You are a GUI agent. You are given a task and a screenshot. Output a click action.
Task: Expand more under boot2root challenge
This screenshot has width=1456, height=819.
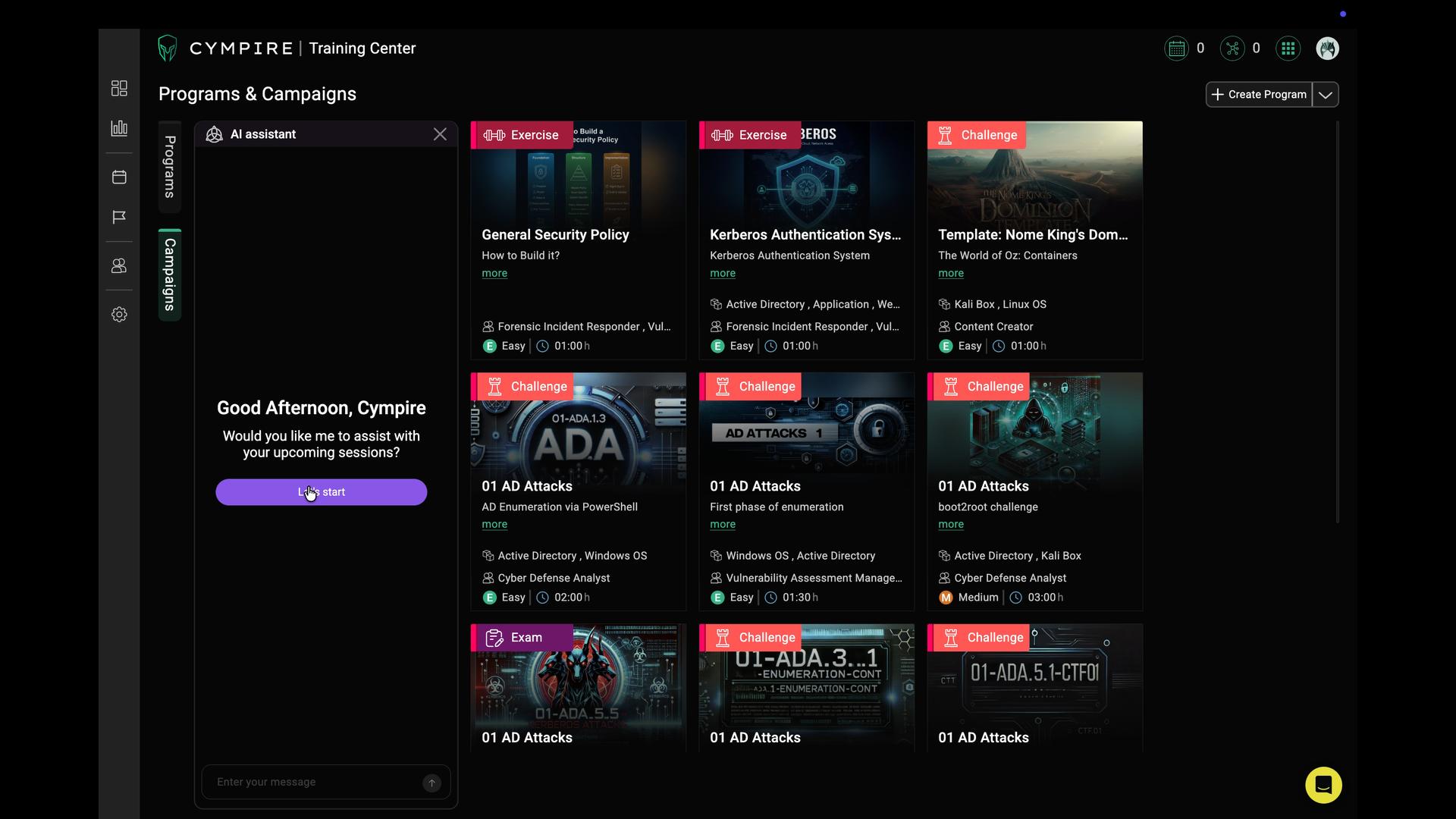point(951,524)
